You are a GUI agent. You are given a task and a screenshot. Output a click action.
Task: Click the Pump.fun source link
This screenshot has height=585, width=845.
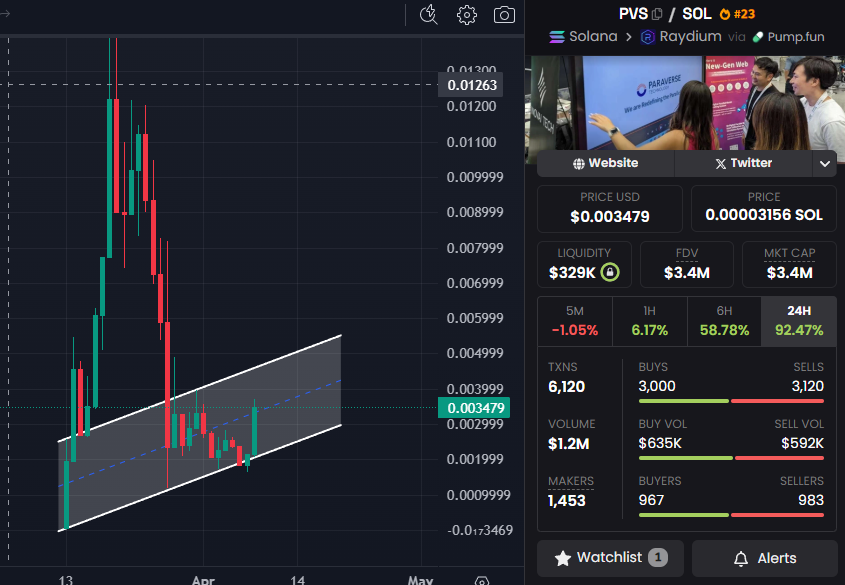point(788,37)
